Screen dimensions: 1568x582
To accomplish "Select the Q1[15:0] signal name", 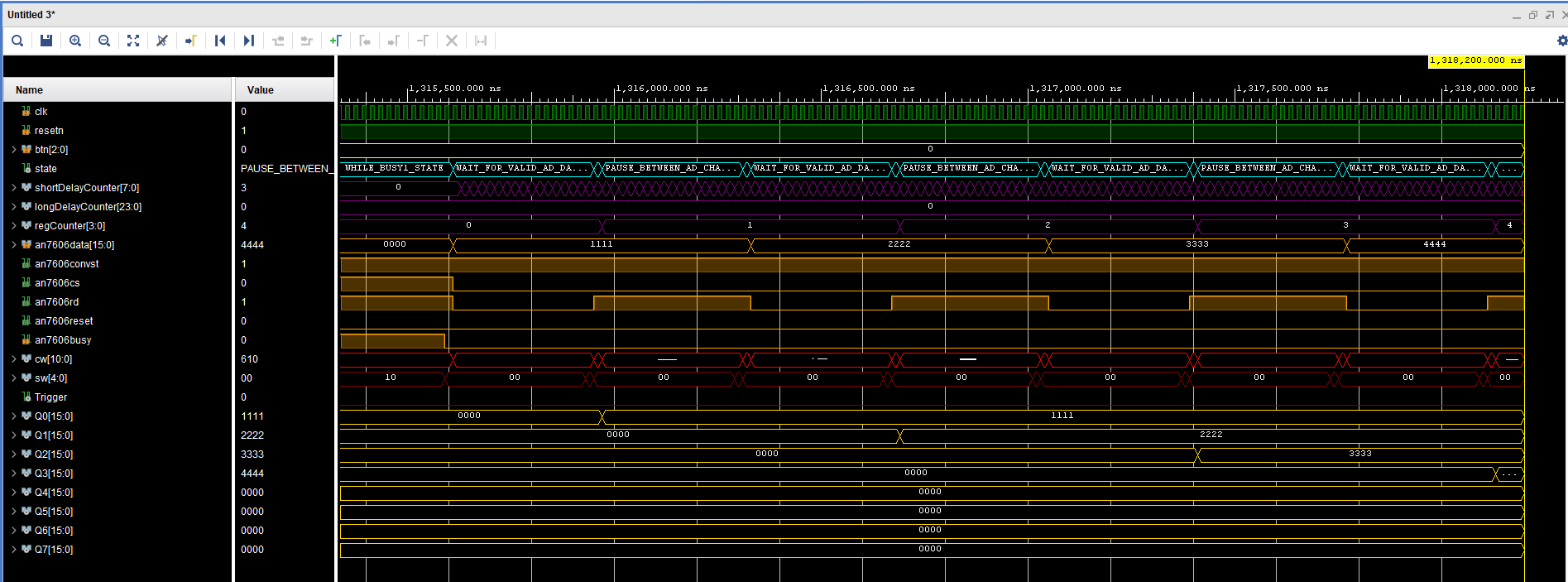I will (54, 435).
